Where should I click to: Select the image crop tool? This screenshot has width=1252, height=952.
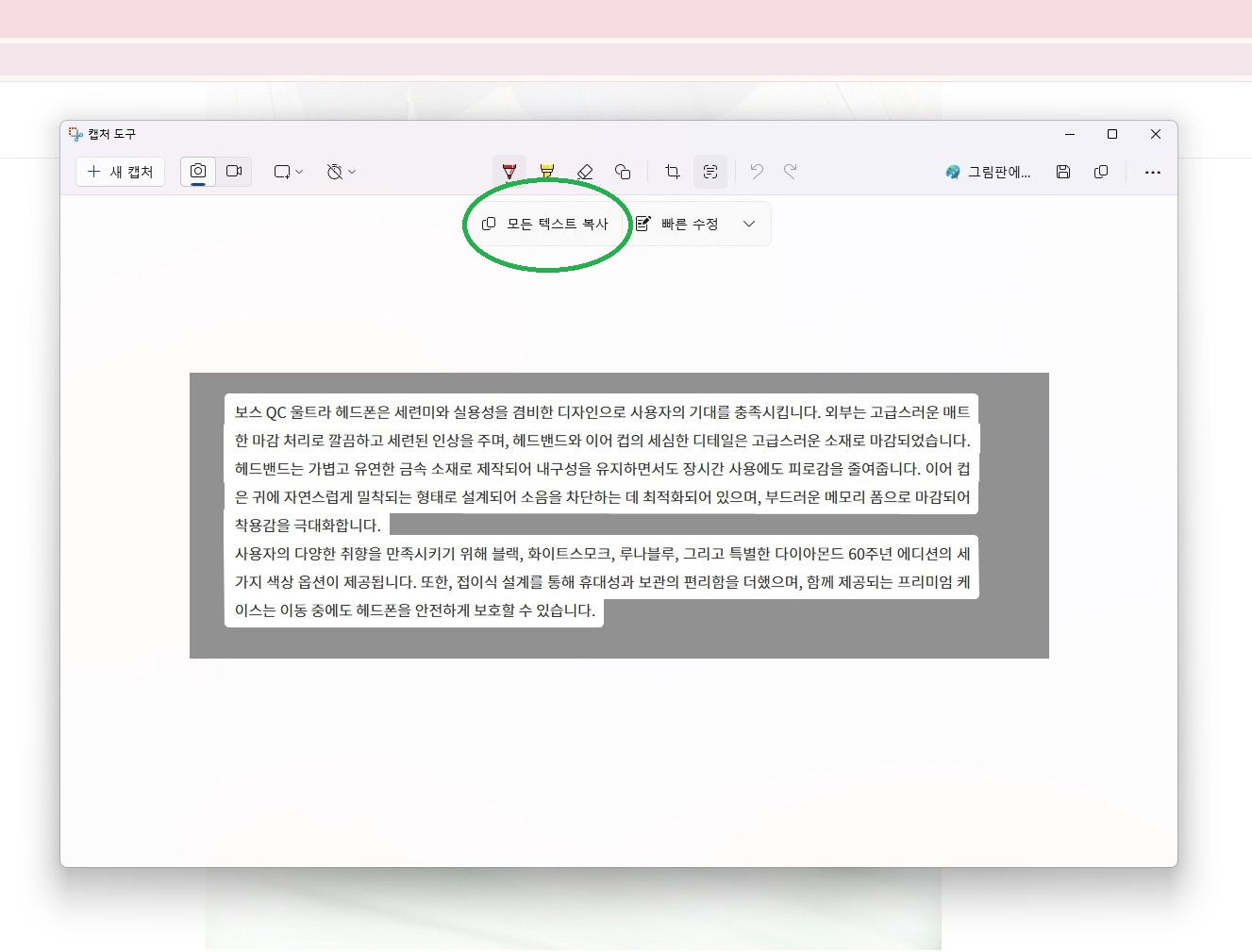click(x=673, y=172)
